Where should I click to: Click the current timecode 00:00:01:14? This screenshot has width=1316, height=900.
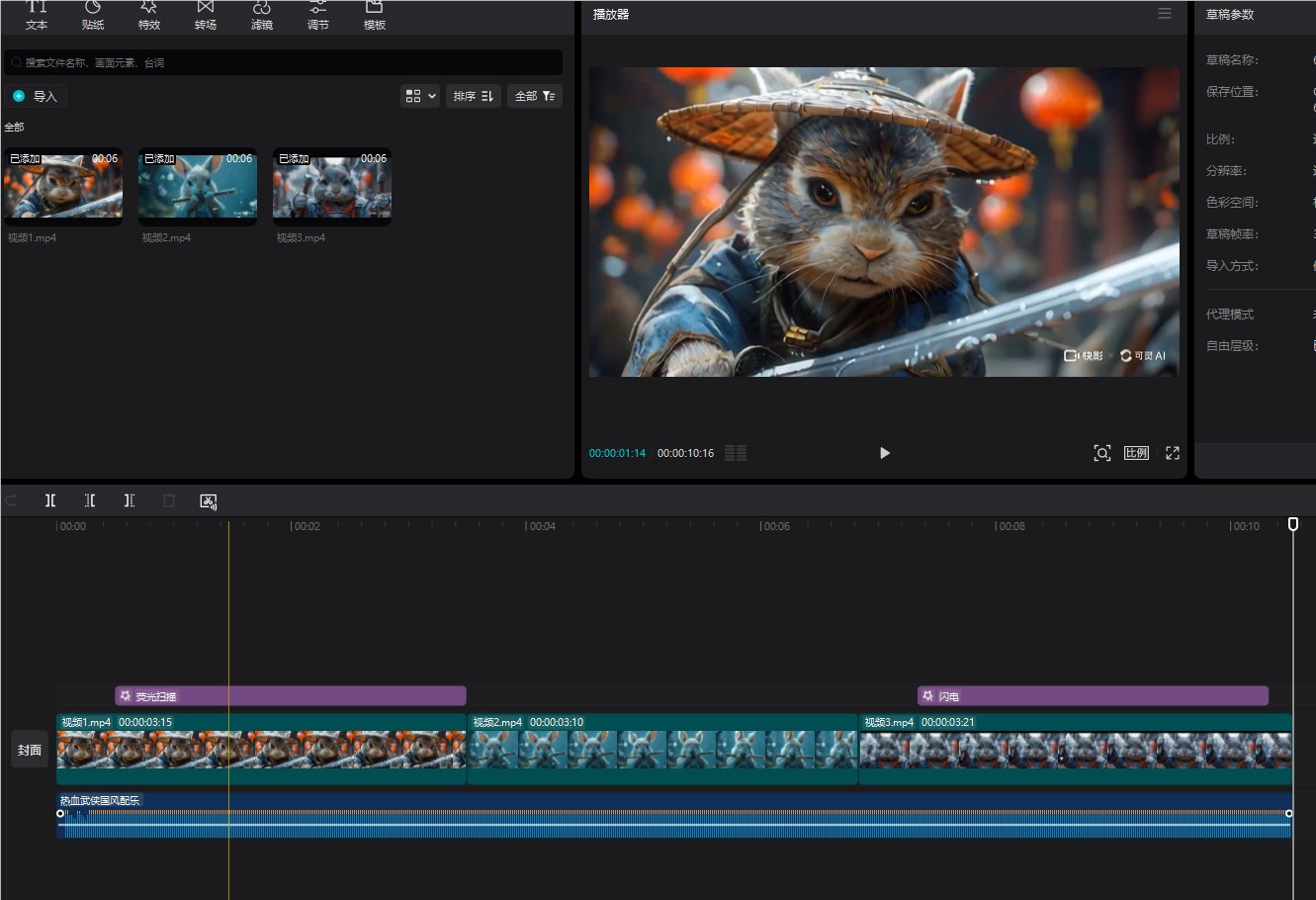[618, 453]
